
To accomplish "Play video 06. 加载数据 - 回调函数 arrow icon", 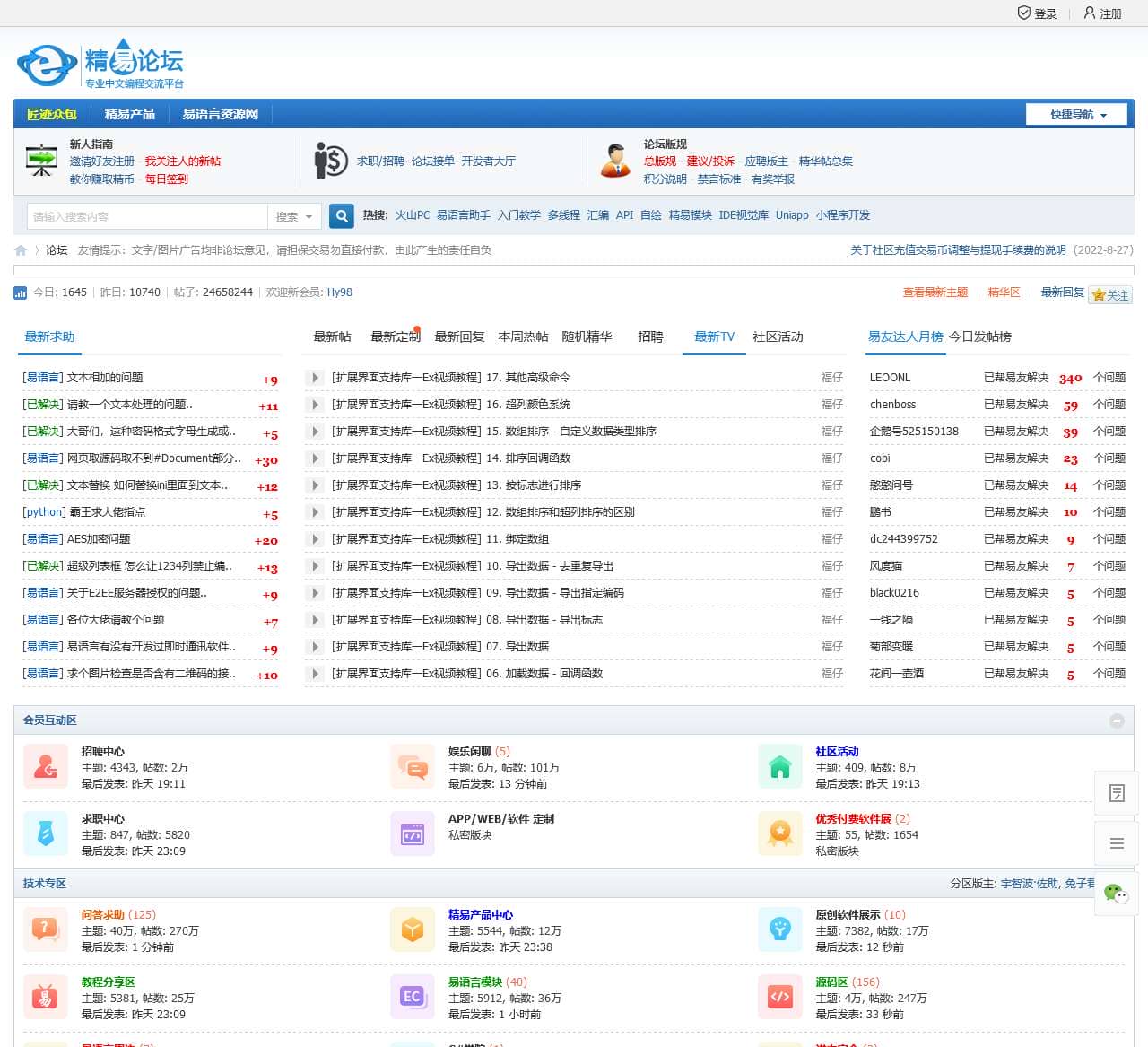I will [315, 674].
